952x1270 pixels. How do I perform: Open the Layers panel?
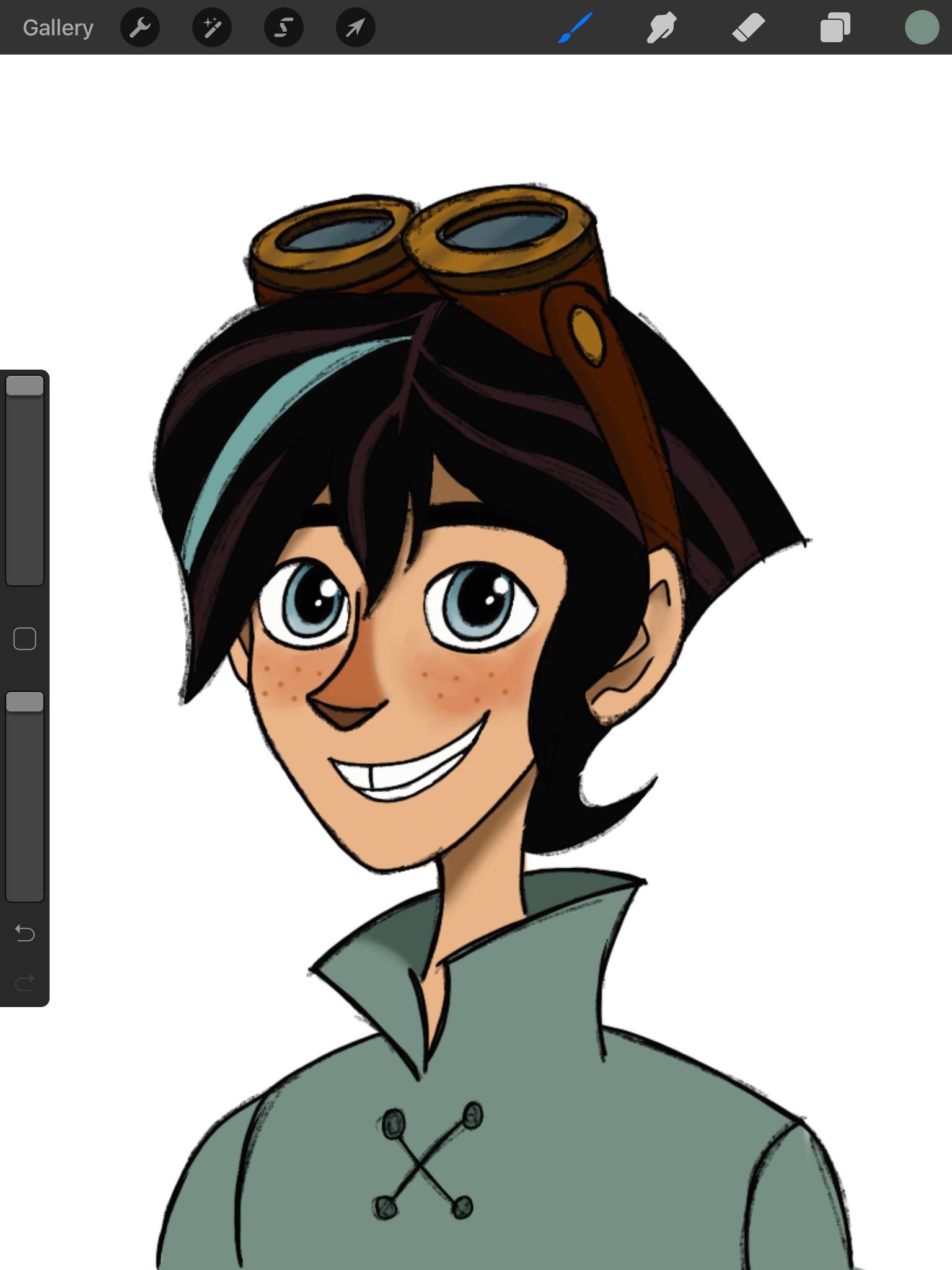tap(834, 28)
